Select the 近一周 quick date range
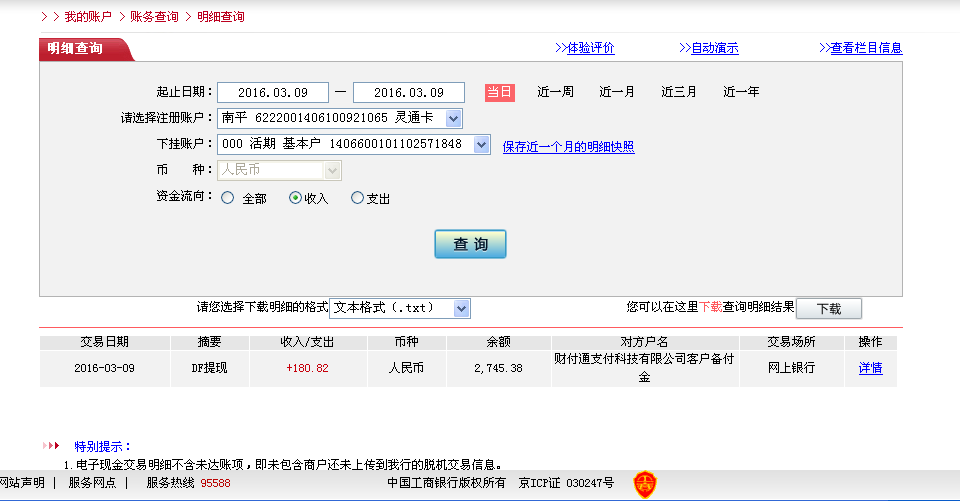960x501 pixels. point(555,92)
